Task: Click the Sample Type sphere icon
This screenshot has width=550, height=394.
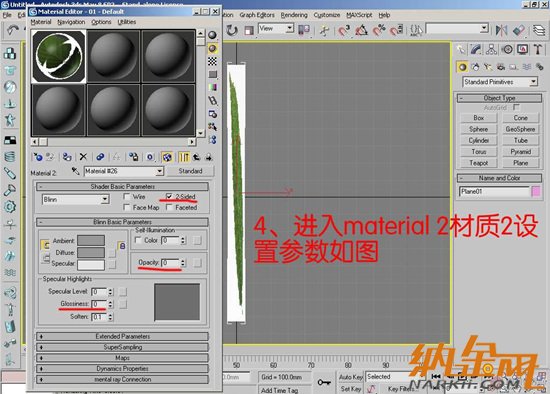Action: click(212, 35)
